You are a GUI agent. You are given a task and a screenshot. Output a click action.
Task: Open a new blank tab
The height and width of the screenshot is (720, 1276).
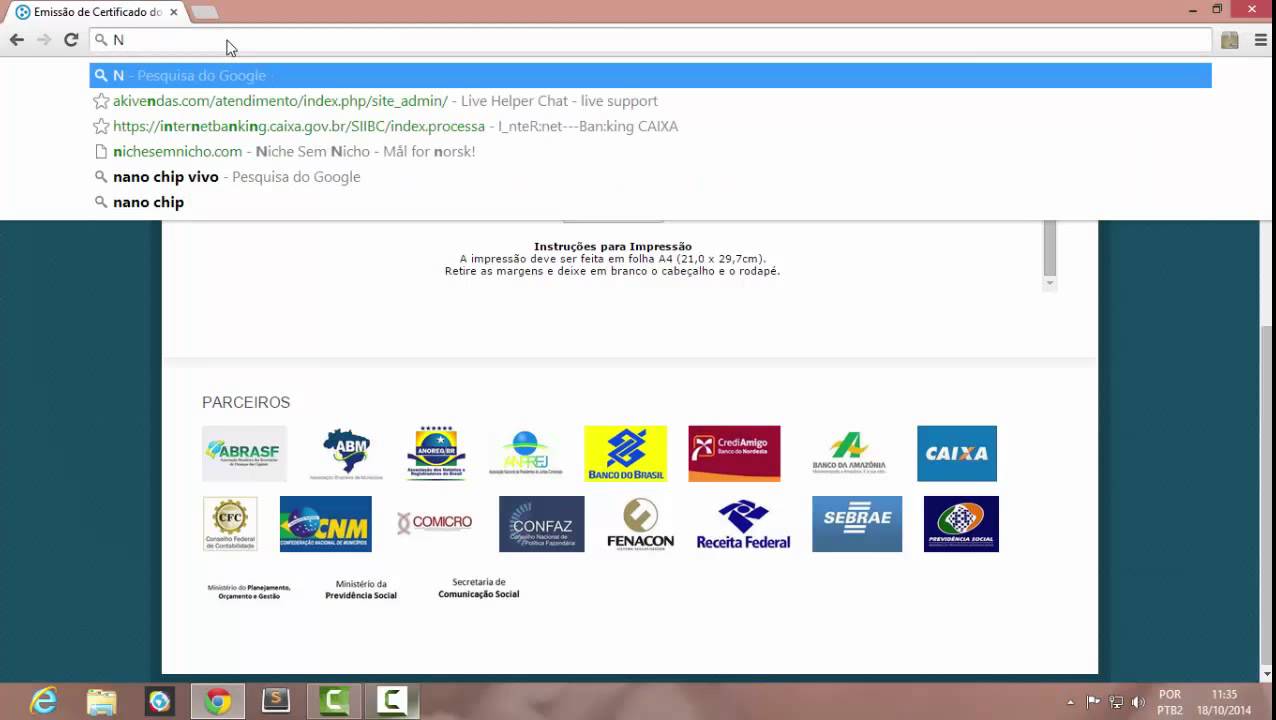(x=204, y=12)
